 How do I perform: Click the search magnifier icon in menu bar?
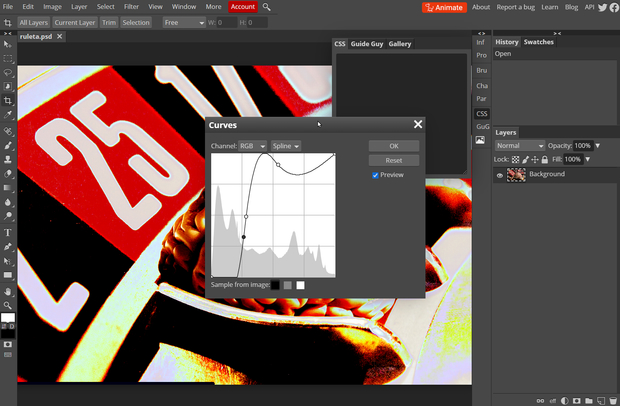[267, 7]
